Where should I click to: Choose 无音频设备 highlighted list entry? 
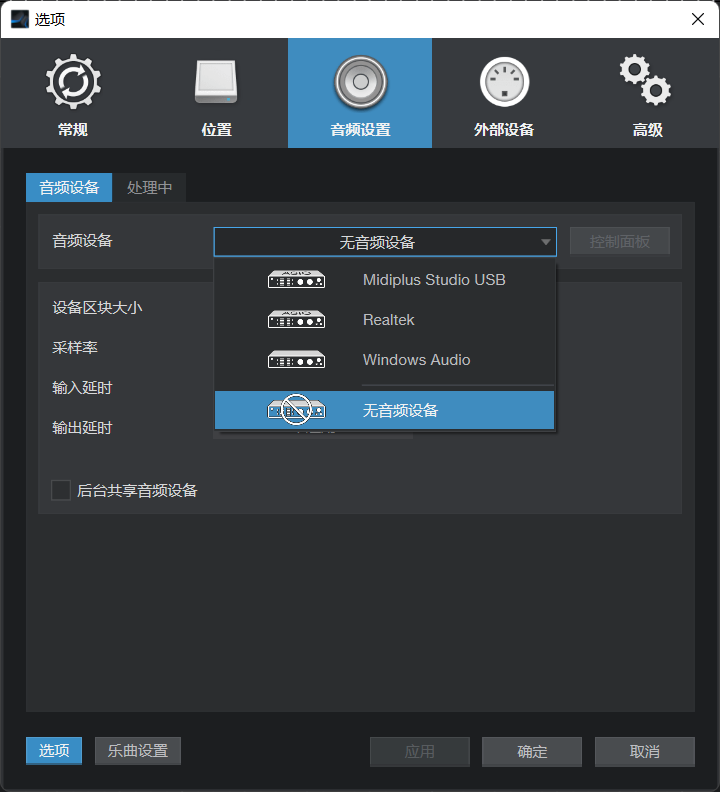385,410
